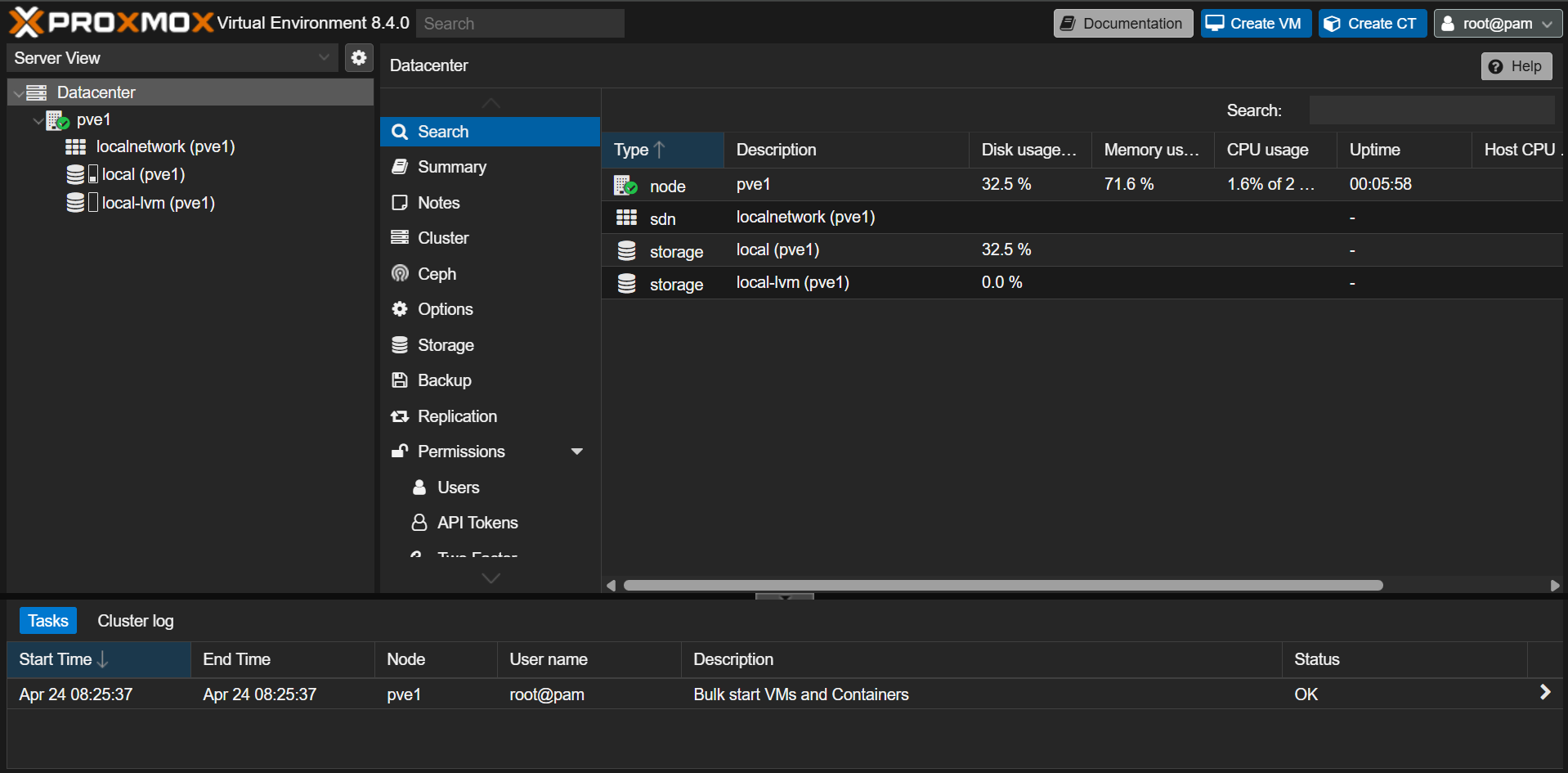Click the Backup floppy-disk icon
The image size is (1568, 773).
pyautogui.click(x=400, y=380)
